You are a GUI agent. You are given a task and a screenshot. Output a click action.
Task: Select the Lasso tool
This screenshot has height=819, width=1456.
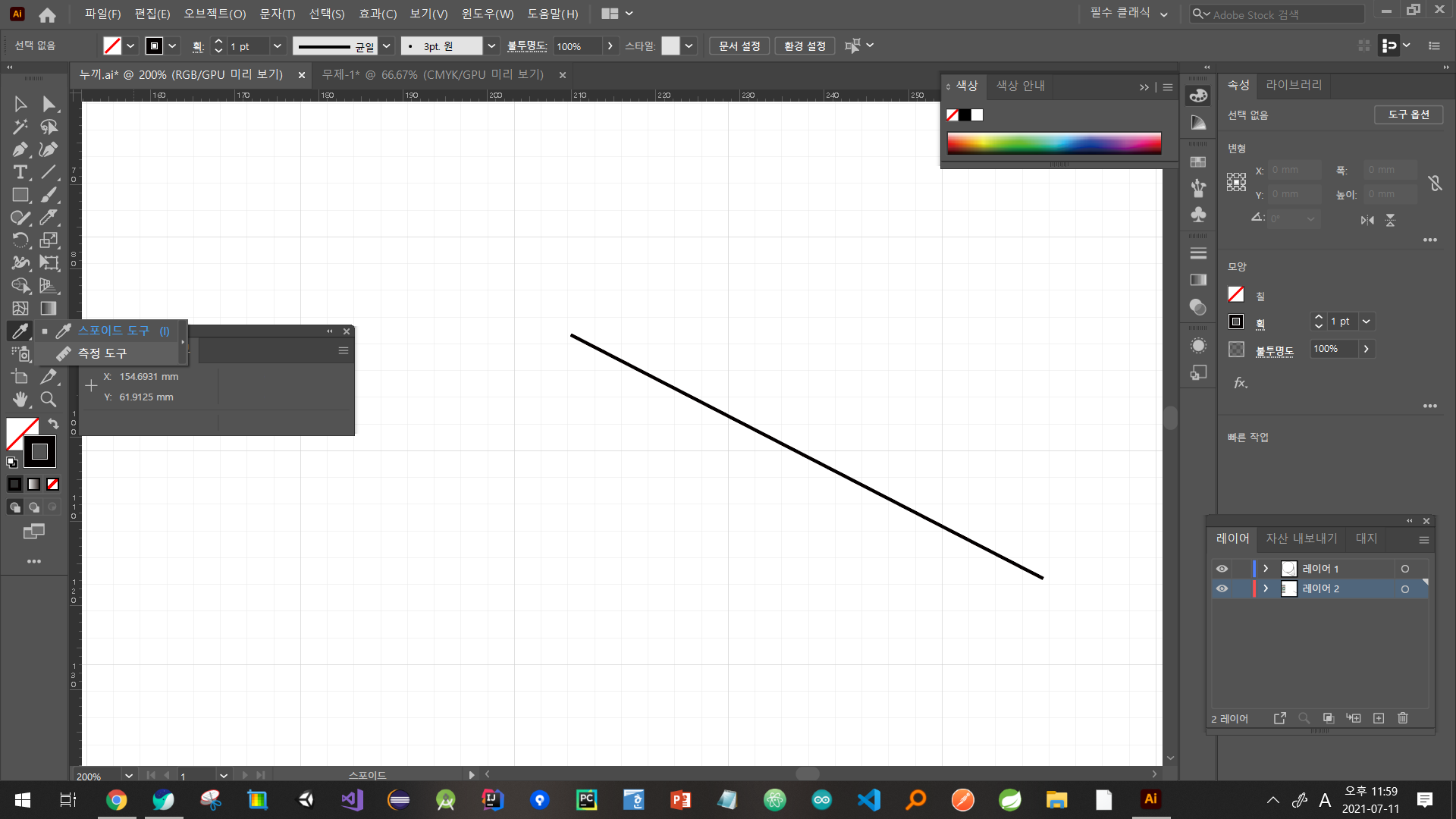[x=49, y=127]
